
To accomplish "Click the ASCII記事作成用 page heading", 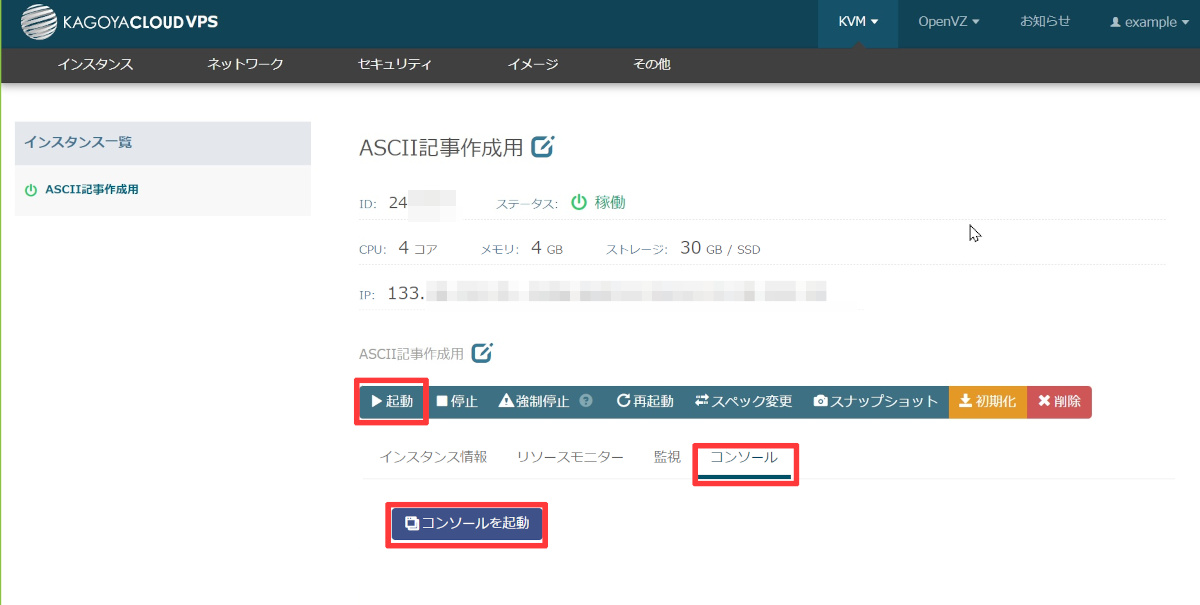I will 441,147.
